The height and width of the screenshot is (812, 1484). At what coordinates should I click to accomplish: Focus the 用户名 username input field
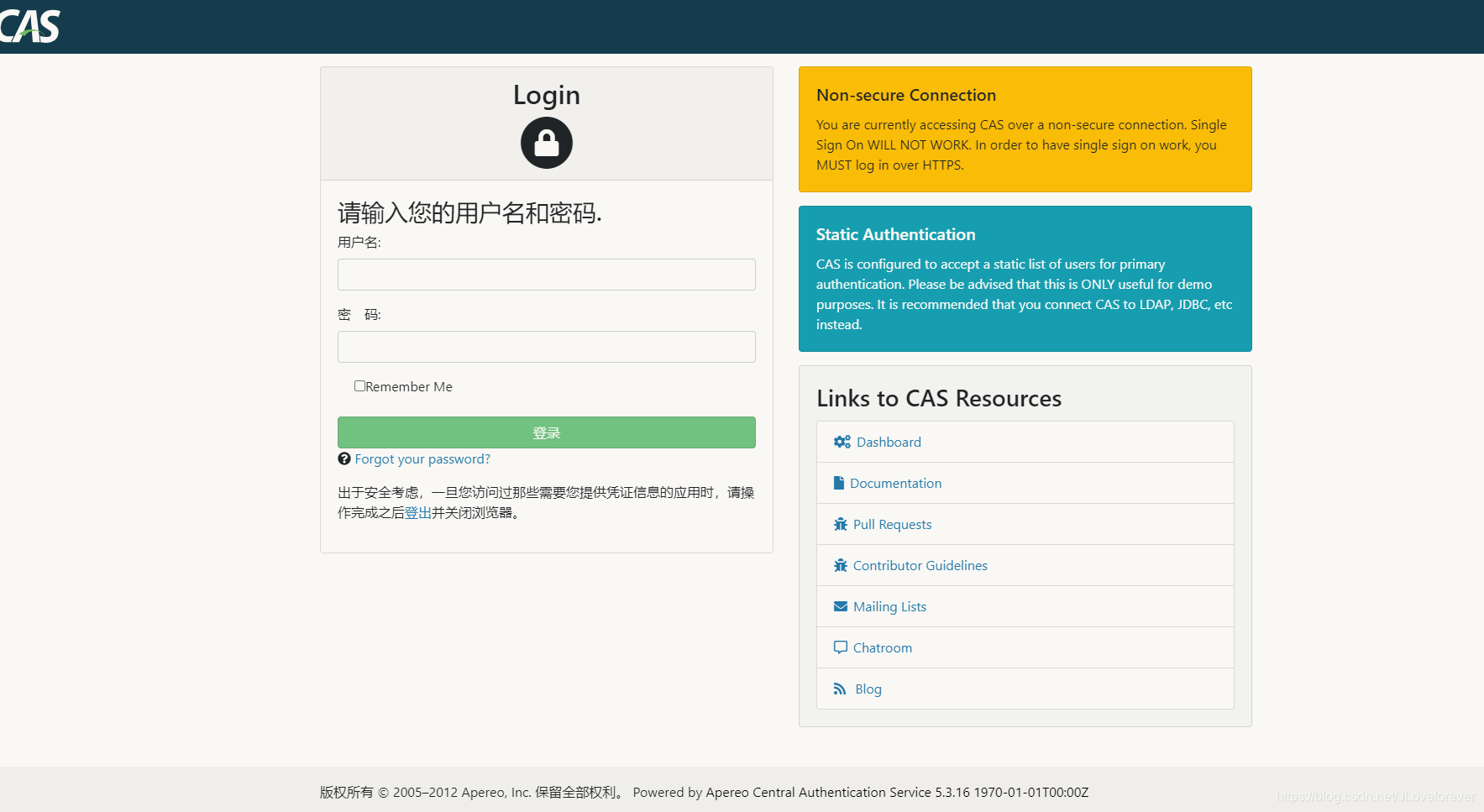(x=547, y=275)
